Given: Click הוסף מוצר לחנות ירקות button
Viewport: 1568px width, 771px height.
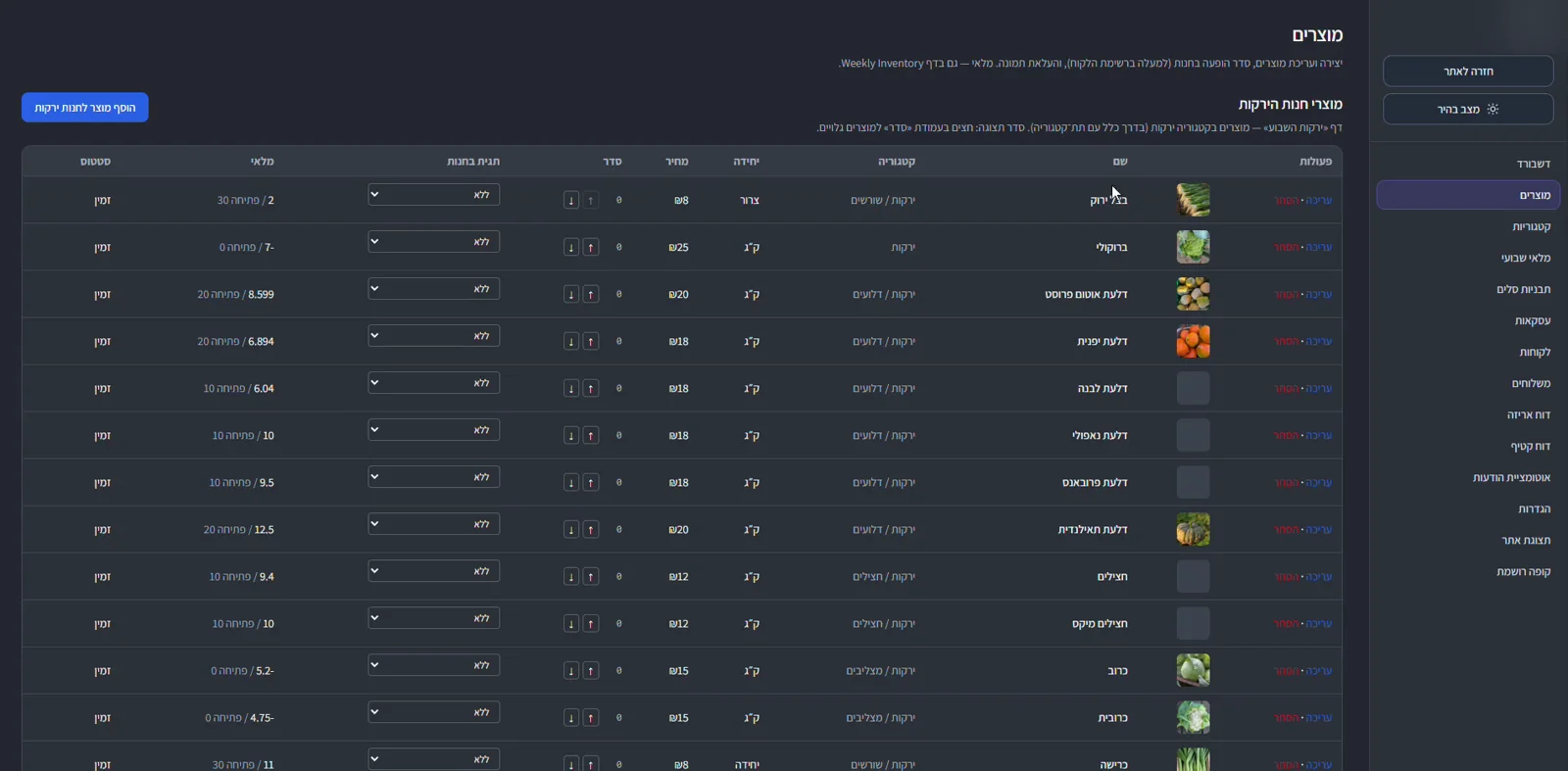Looking at the screenshot, I should point(85,108).
